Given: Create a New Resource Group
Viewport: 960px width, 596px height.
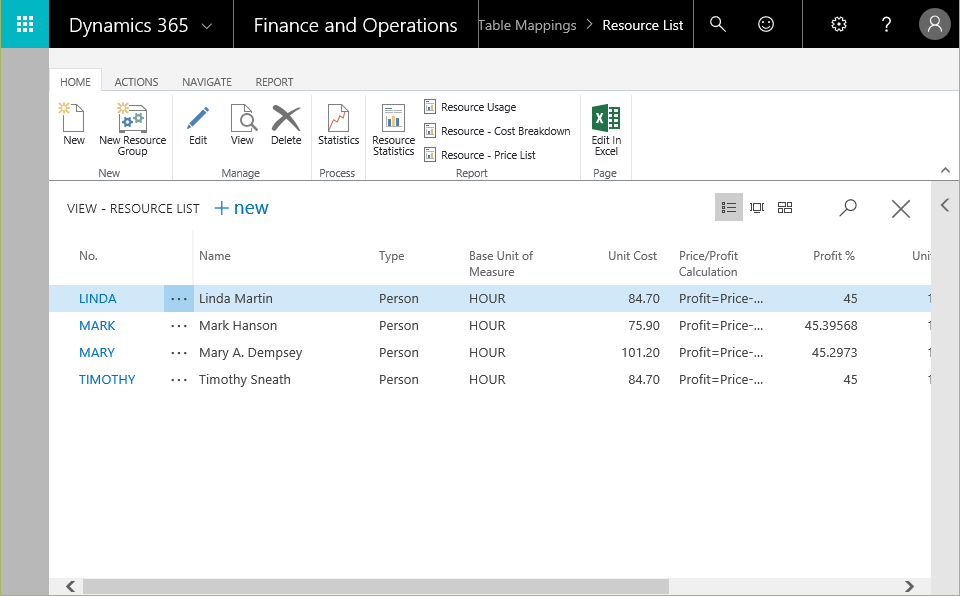Looking at the screenshot, I should 132,129.
